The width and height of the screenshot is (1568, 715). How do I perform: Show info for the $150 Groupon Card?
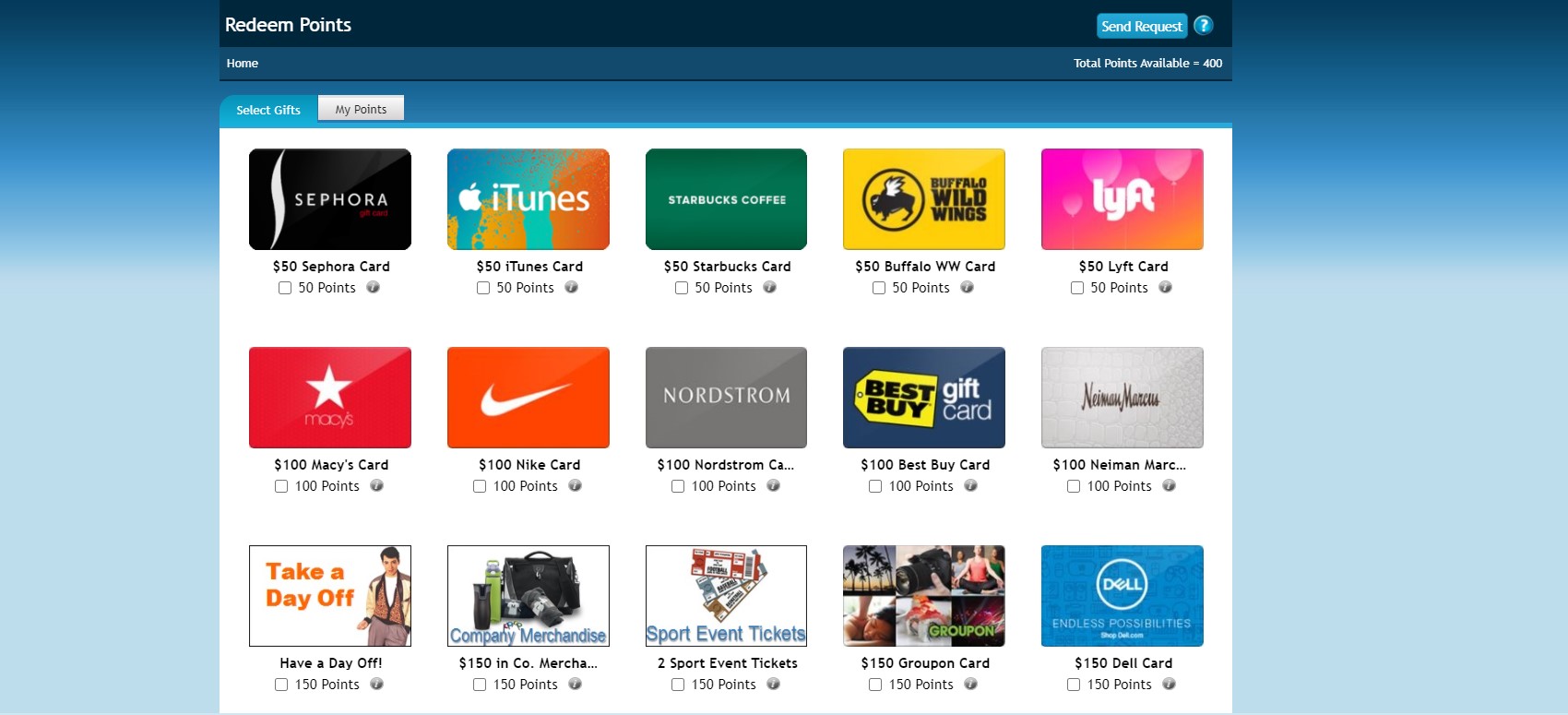[x=971, y=684]
